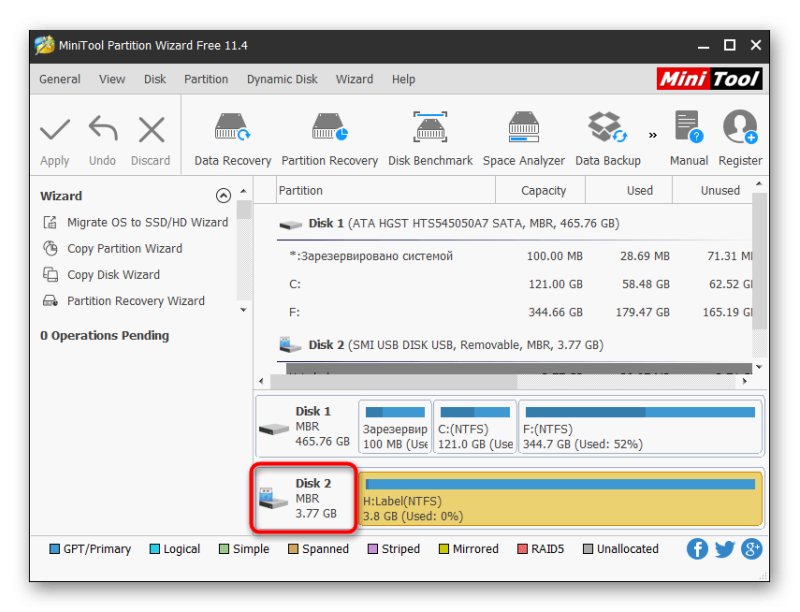Open the Google Plus social icon
The height and width of the screenshot is (612, 800).
click(752, 549)
